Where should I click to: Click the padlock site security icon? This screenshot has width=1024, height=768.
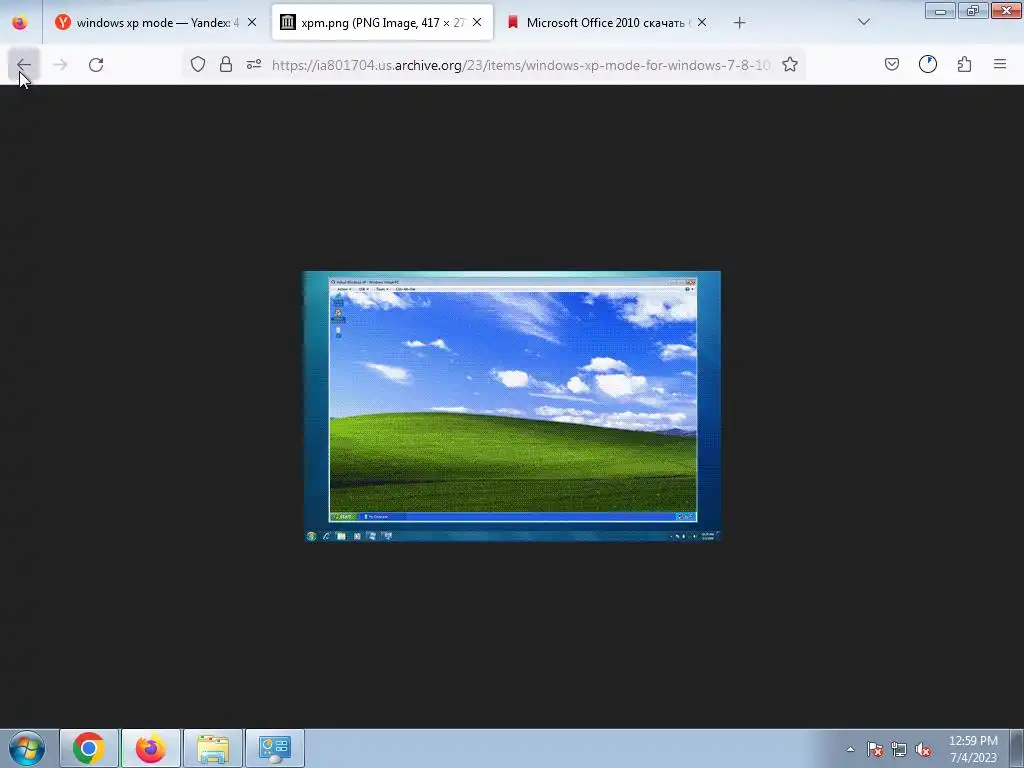click(226, 64)
